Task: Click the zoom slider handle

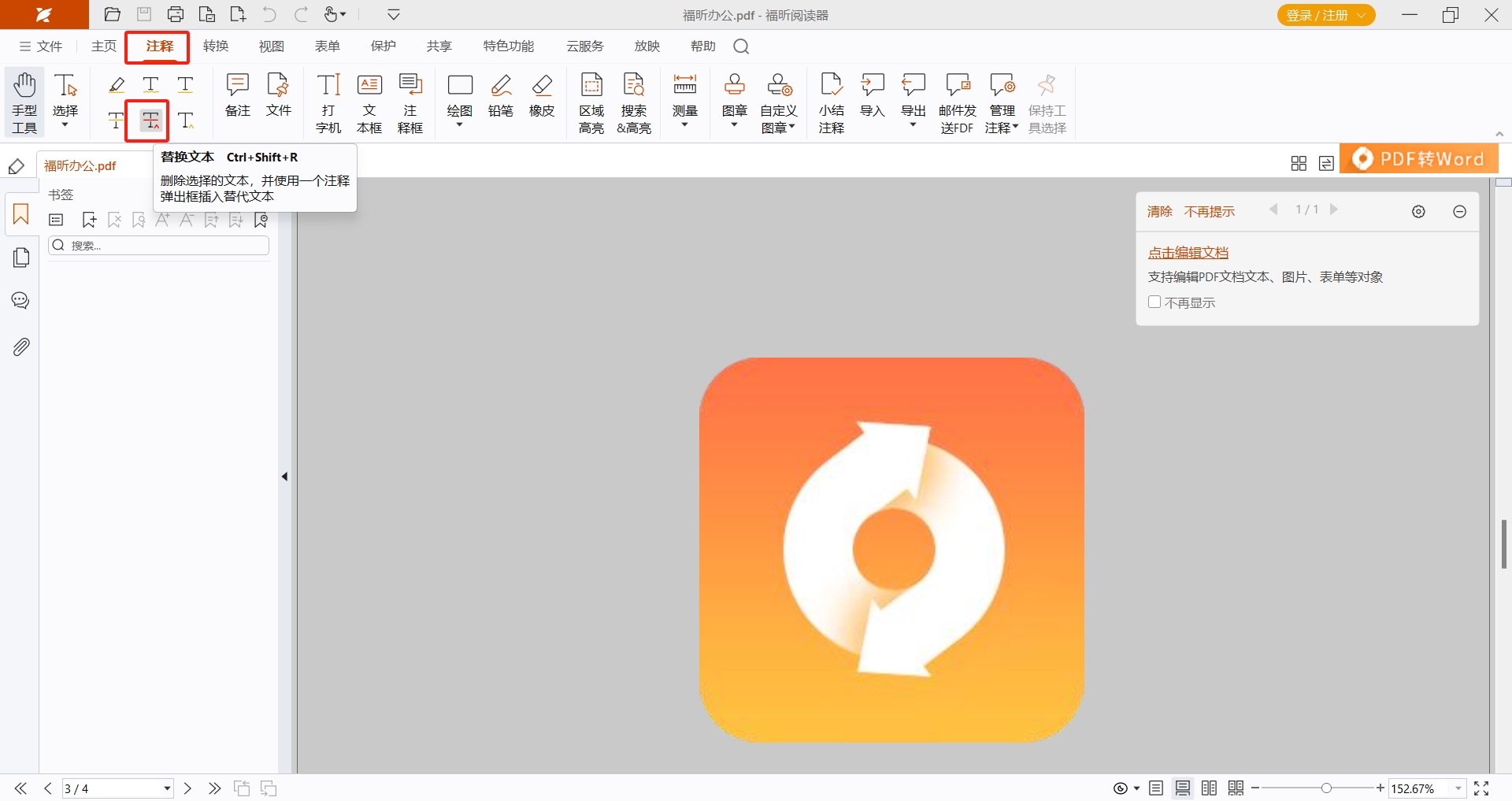Action: [1327, 788]
